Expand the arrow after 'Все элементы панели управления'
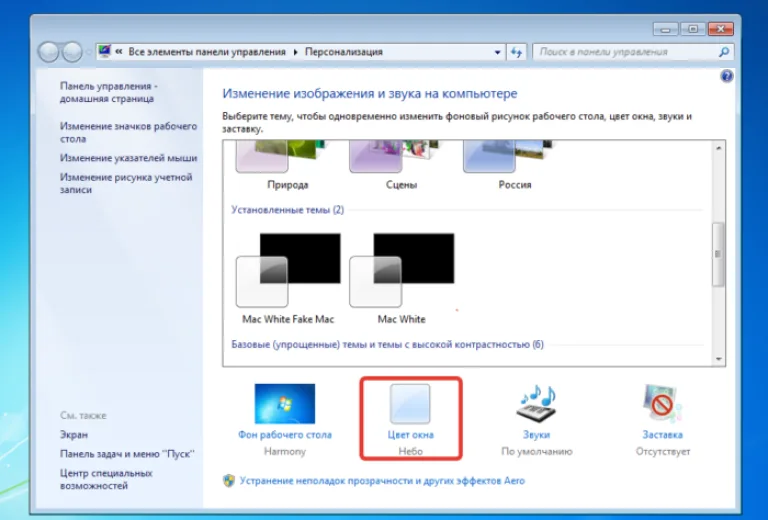This screenshot has height=520, width=768. [295, 52]
